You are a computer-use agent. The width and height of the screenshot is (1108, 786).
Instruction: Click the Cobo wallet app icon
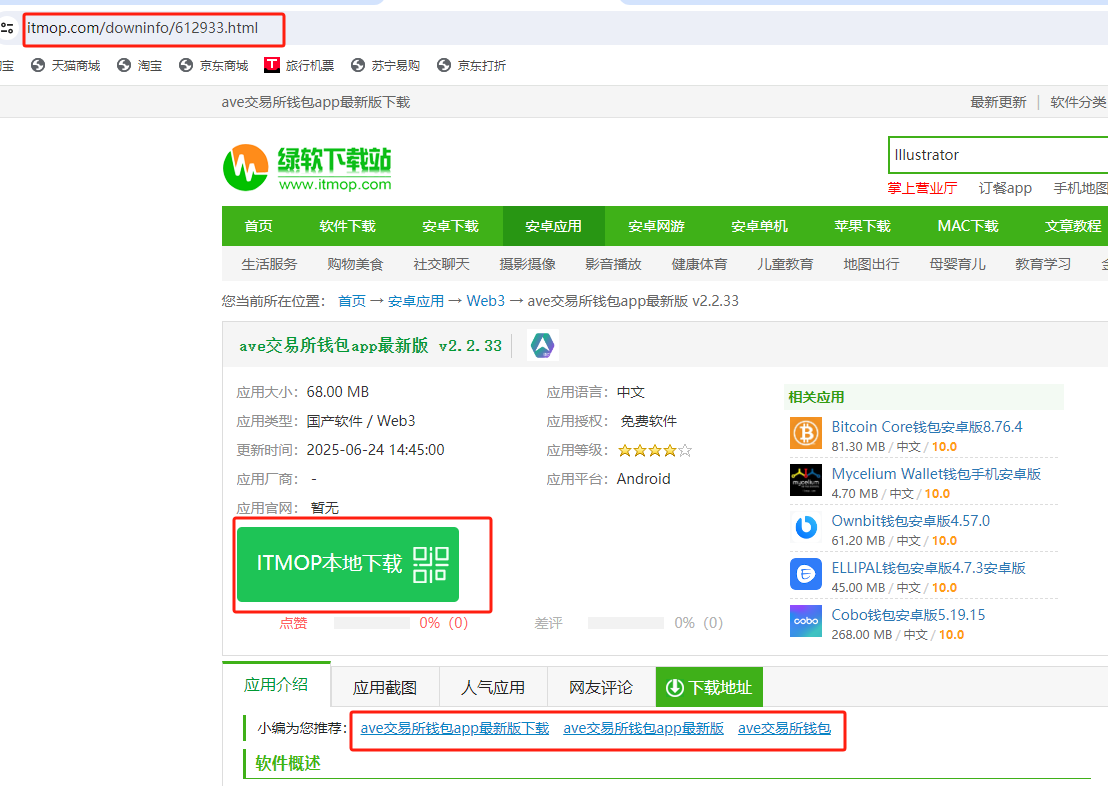click(x=805, y=621)
